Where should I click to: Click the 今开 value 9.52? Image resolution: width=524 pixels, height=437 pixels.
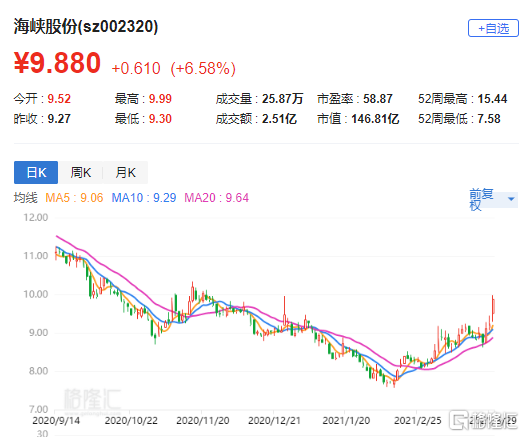pos(59,99)
